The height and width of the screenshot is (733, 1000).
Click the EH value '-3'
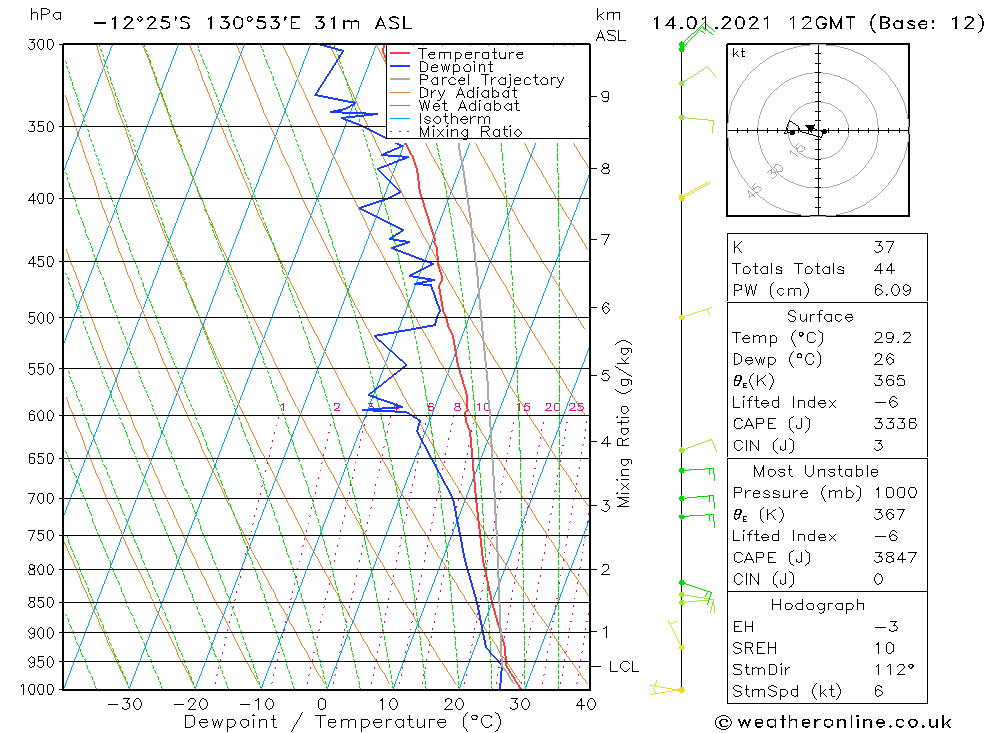click(x=886, y=626)
